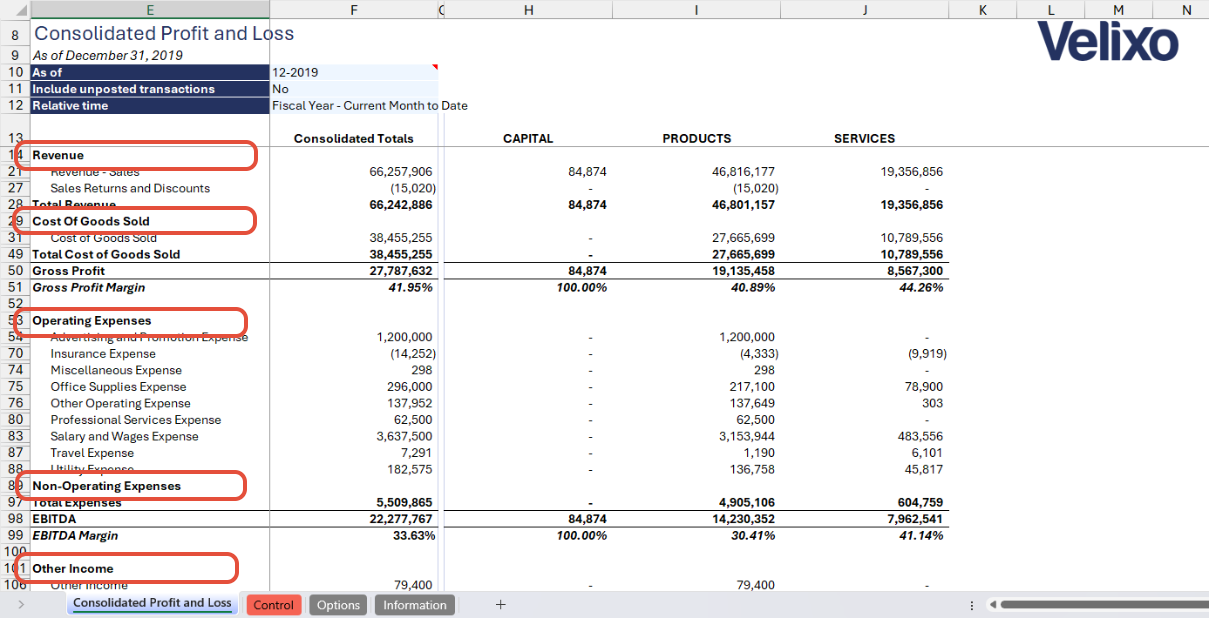Select the Include unposted transactions value No

coord(354,89)
